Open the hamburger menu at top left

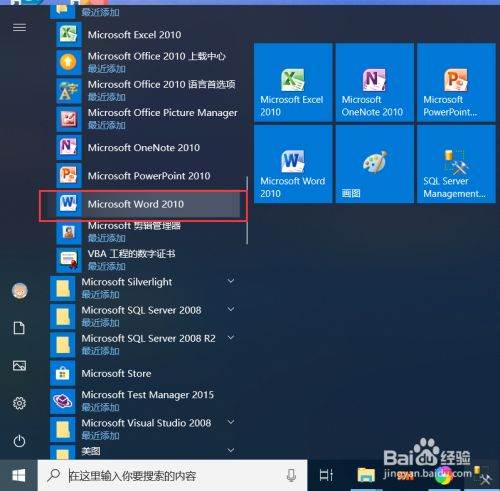pyautogui.click(x=19, y=27)
